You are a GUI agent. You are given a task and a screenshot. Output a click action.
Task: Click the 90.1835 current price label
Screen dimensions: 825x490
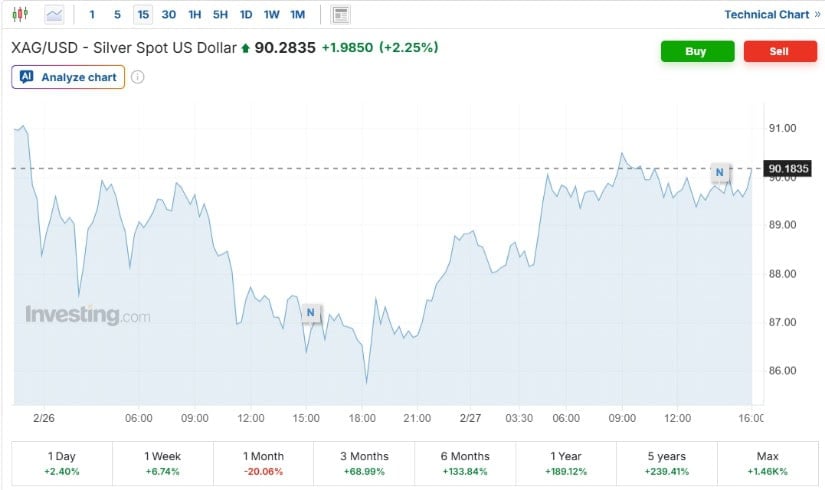[787, 168]
